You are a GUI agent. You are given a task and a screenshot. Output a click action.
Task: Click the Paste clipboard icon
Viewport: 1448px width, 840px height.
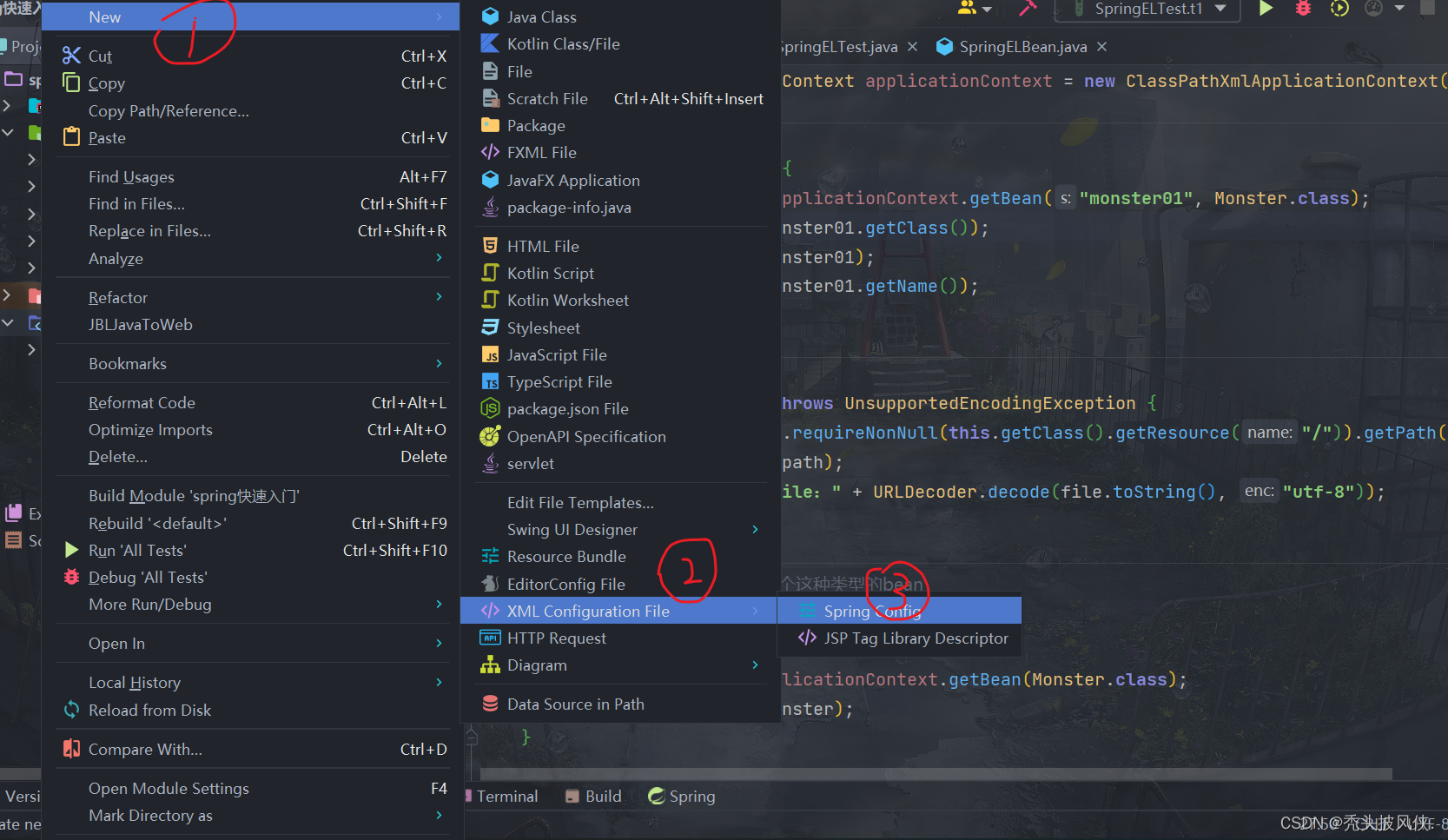pyautogui.click(x=71, y=137)
